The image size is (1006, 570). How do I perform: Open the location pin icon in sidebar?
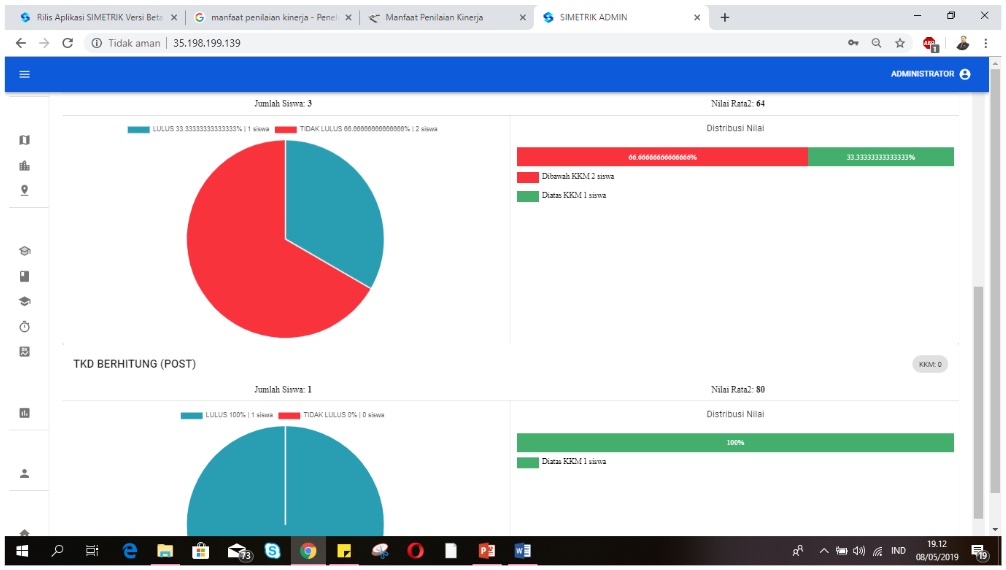click(x=24, y=191)
